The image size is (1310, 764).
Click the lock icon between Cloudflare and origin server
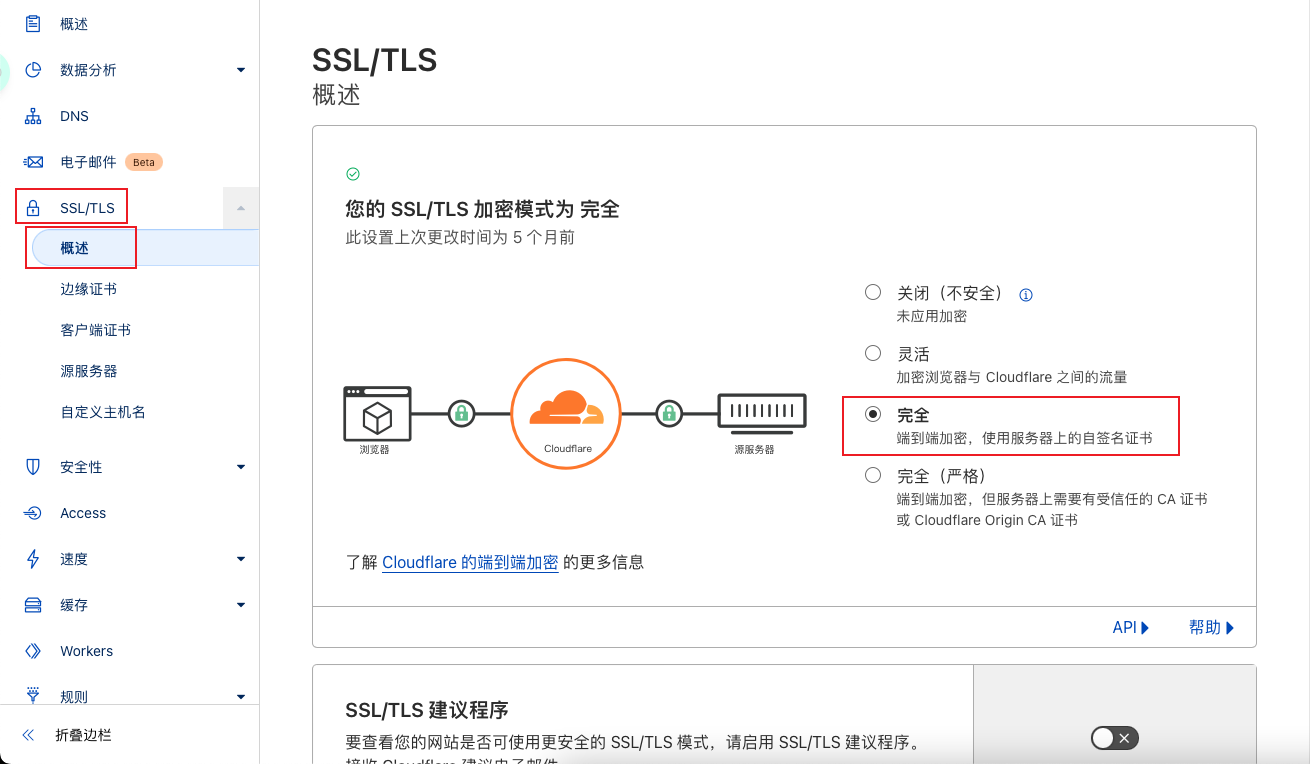669,413
